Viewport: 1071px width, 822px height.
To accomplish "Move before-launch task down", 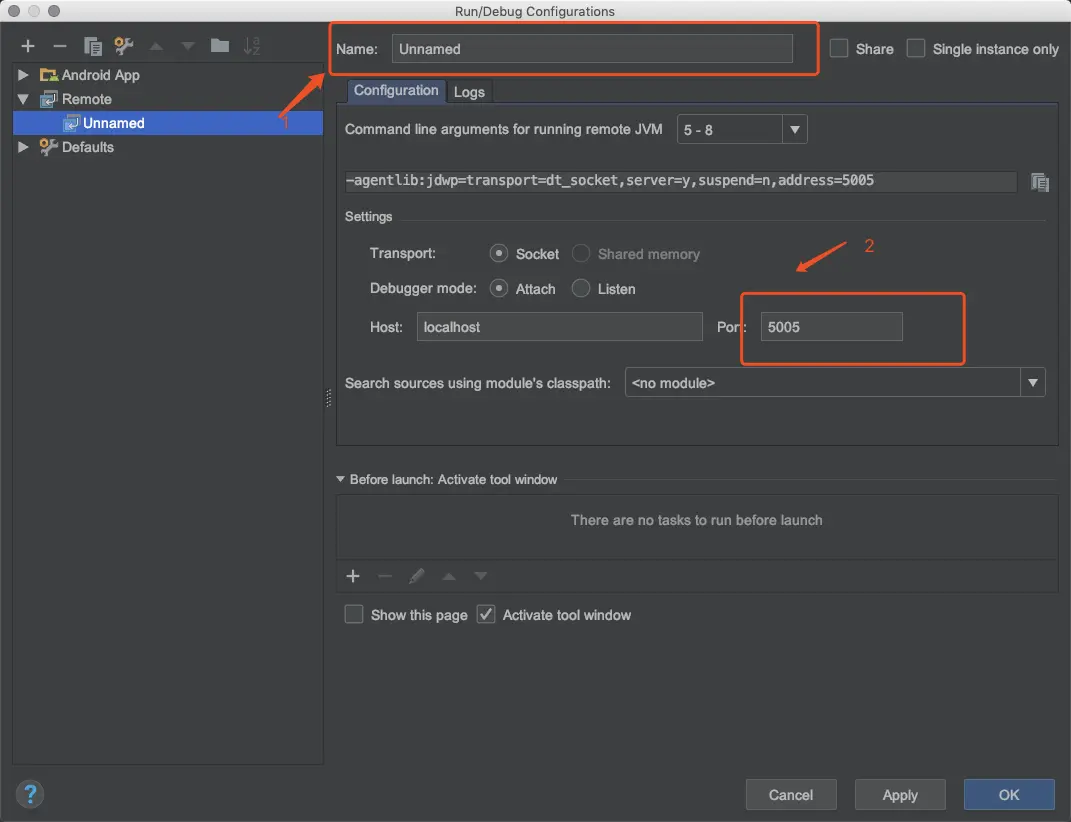I will coord(481,576).
